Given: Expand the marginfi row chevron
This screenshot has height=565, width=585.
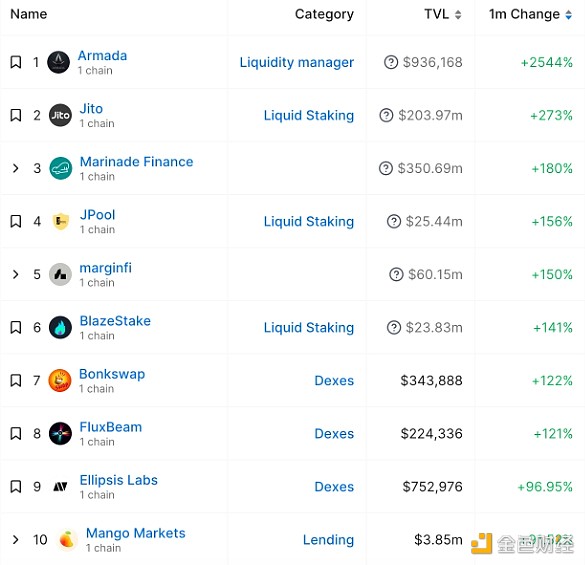Looking at the screenshot, I should coord(15,274).
